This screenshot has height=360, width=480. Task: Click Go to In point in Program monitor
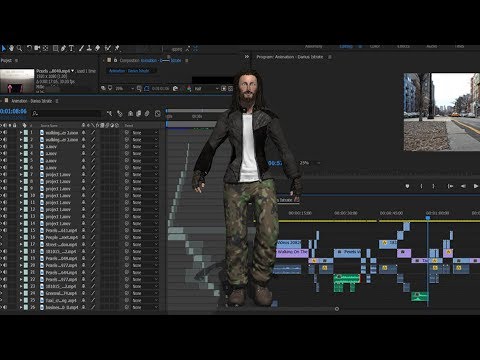tap(450, 186)
